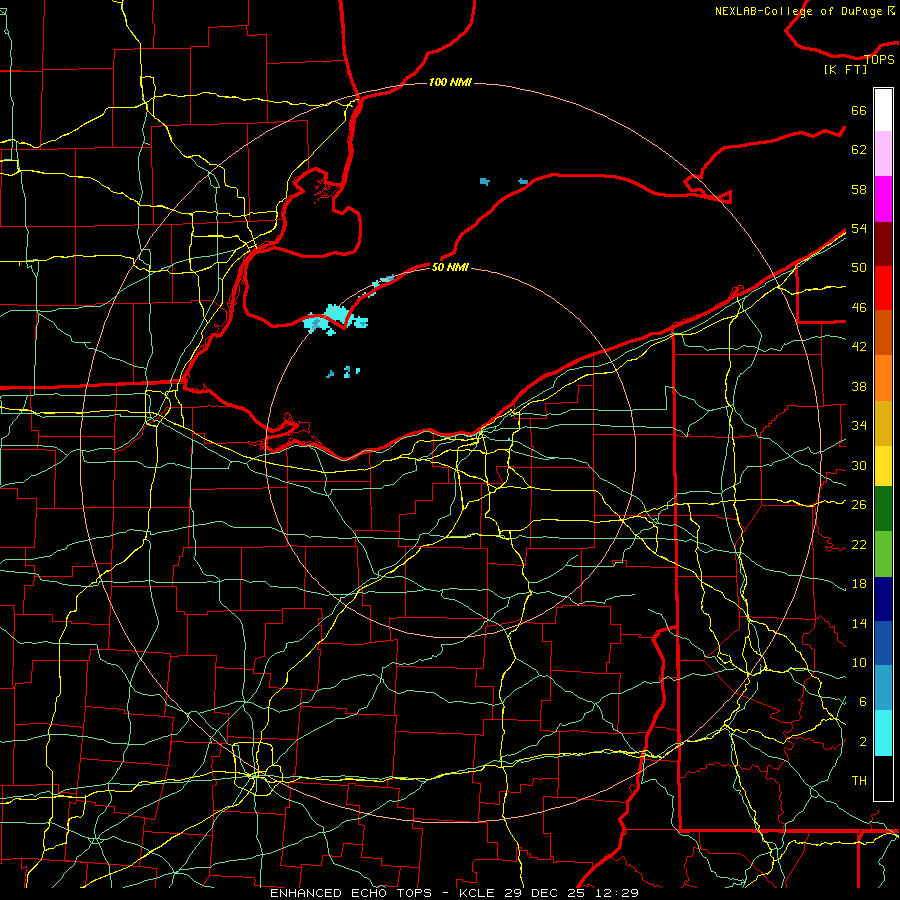Click the white top swatch of the legend

click(x=883, y=110)
